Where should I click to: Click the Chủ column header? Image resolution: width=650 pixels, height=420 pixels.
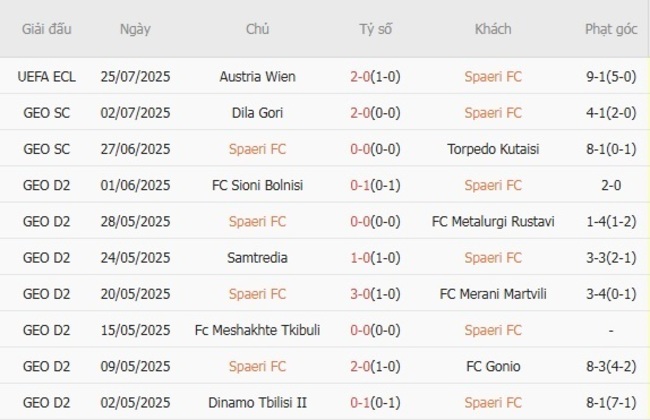pos(257,29)
